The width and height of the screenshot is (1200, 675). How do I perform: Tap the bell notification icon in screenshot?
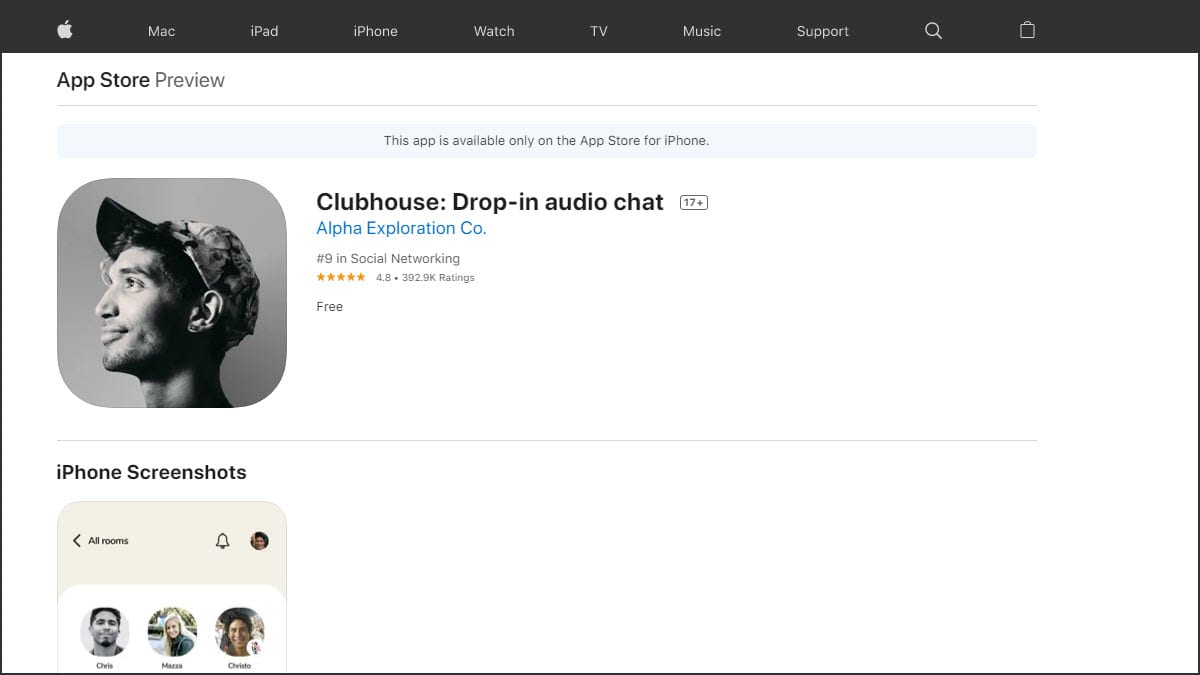point(223,541)
